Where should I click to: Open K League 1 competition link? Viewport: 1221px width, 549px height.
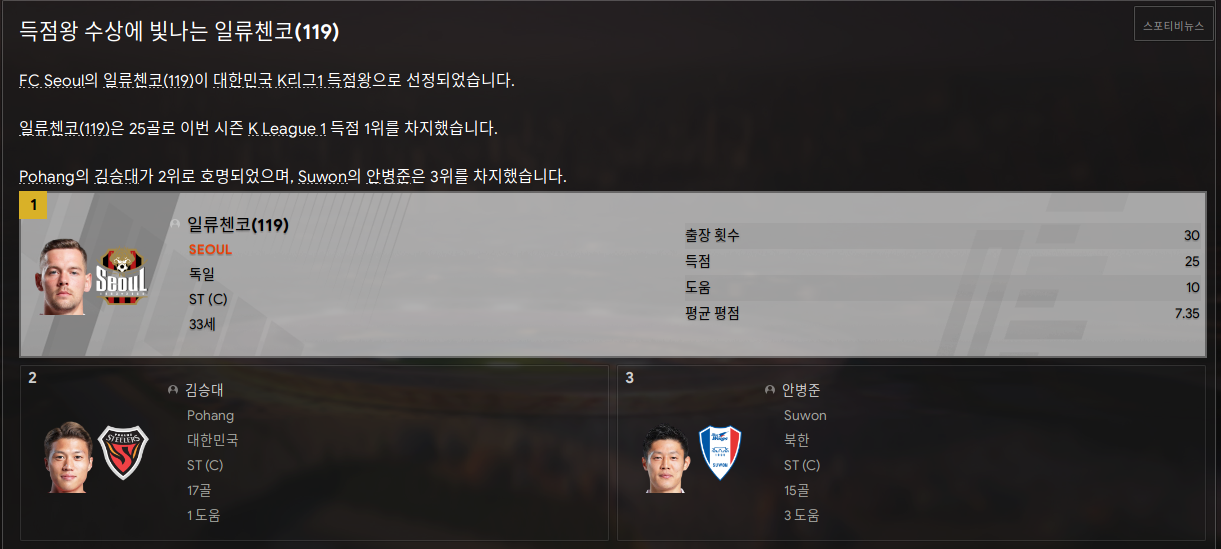(287, 128)
